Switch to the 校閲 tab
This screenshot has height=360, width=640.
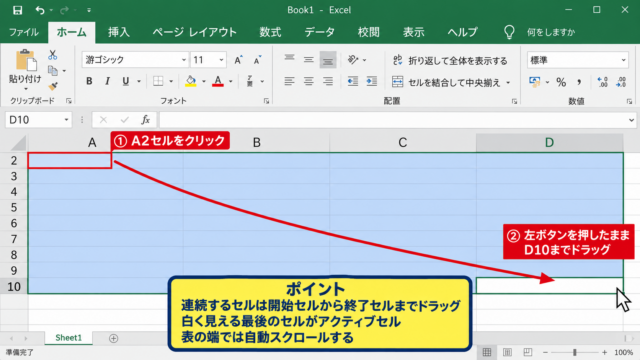(x=369, y=32)
